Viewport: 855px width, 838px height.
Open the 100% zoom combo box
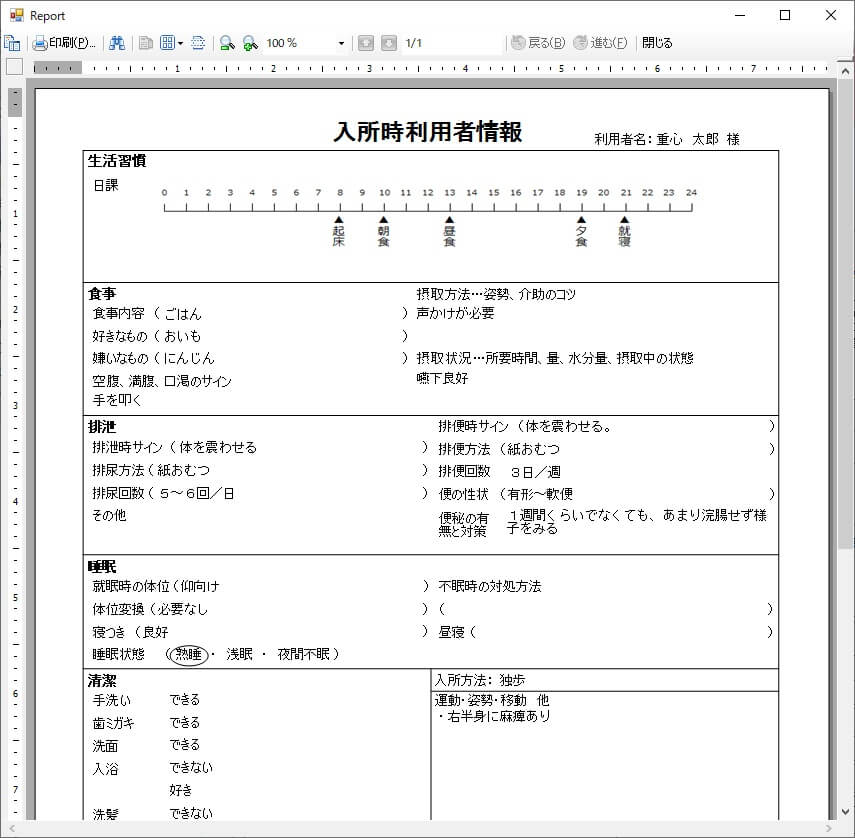(290, 42)
